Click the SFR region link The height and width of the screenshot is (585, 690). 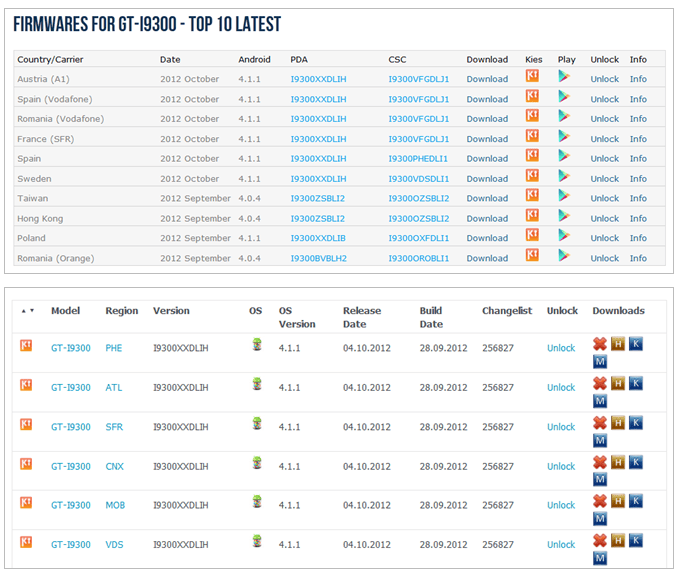pos(114,427)
